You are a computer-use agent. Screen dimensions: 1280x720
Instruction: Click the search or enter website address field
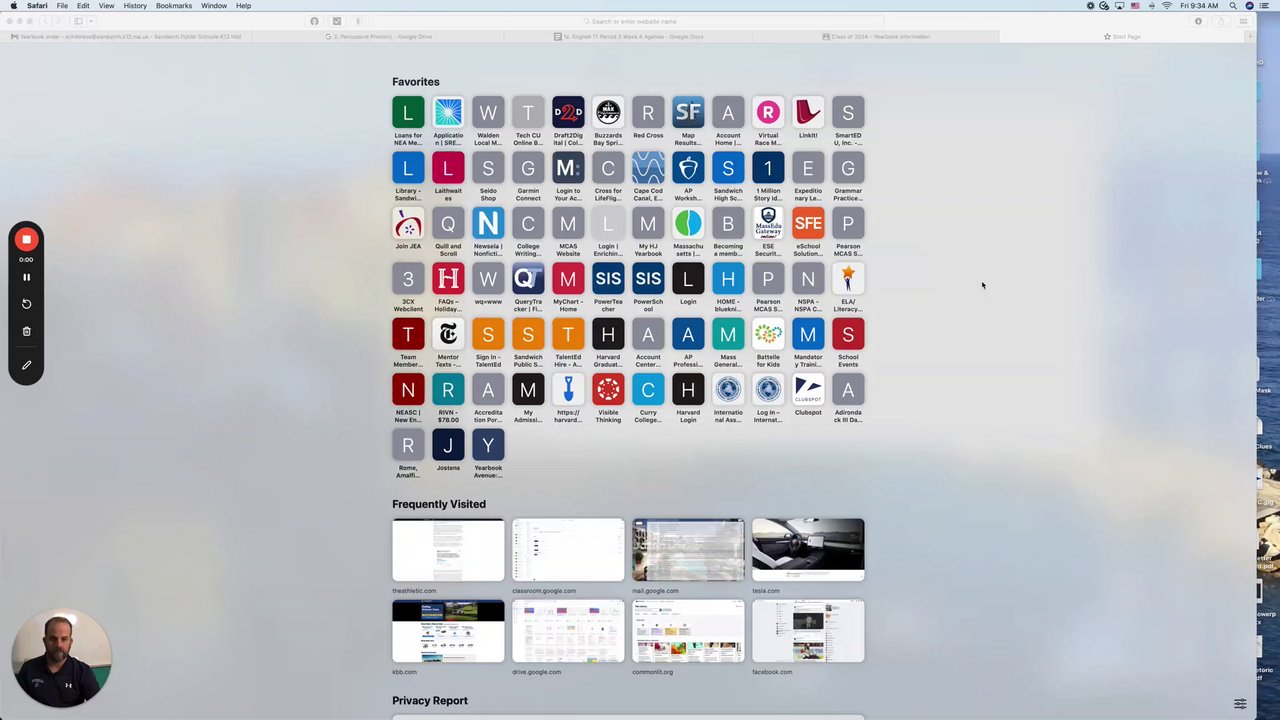coord(628,21)
